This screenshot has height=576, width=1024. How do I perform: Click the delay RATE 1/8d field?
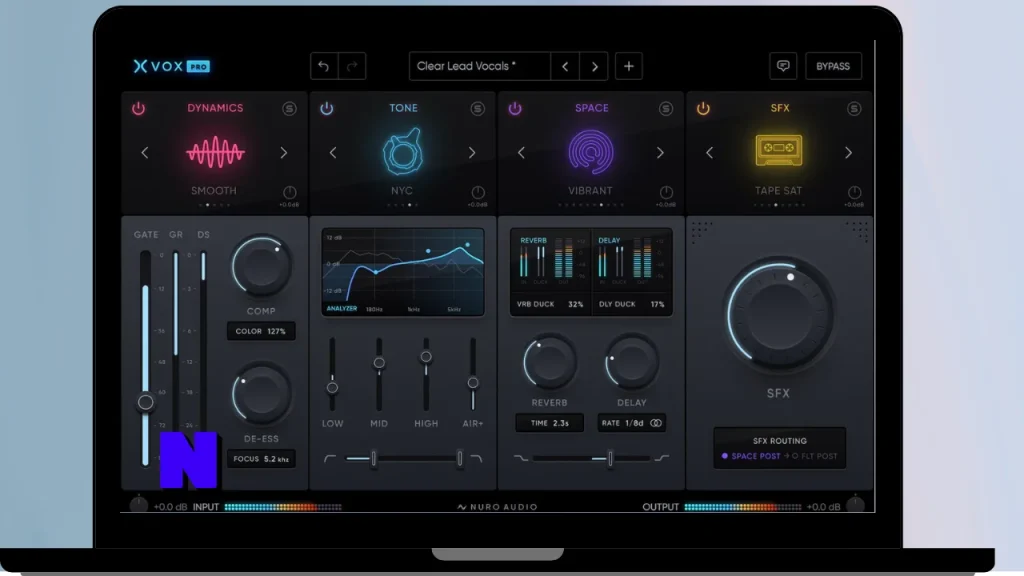(631, 423)
